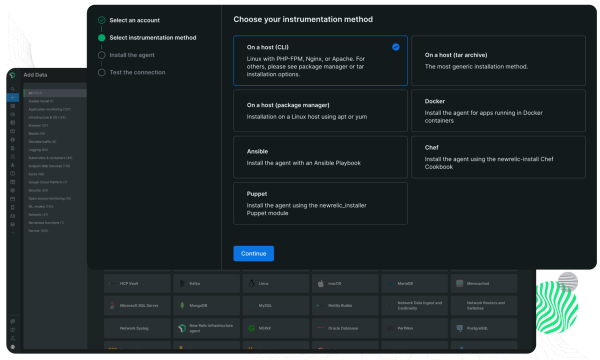600x360 pixels.
Task: Select the Chef instrumentation option
Action: point(498,157)
